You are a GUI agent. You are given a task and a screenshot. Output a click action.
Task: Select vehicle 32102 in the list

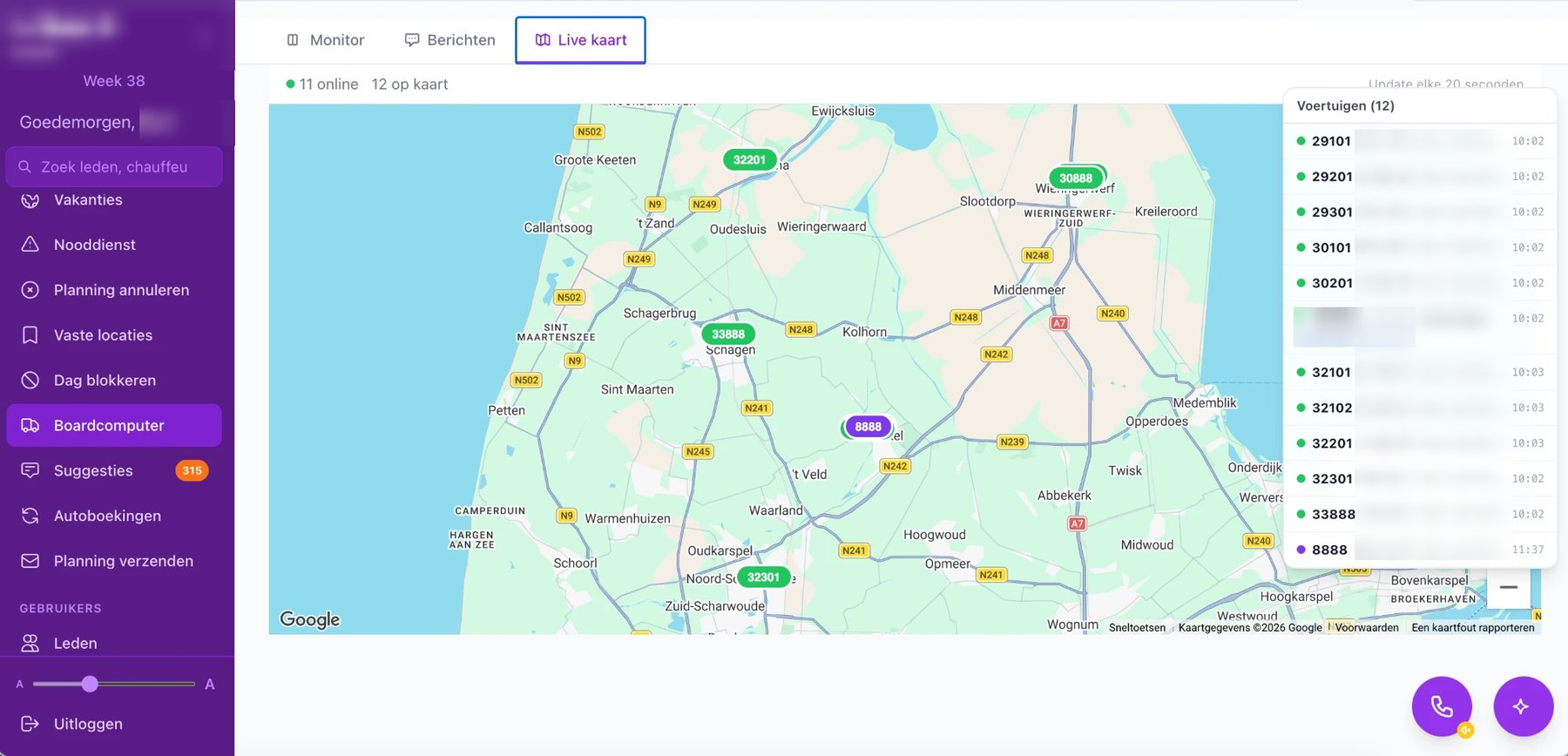1420,408
